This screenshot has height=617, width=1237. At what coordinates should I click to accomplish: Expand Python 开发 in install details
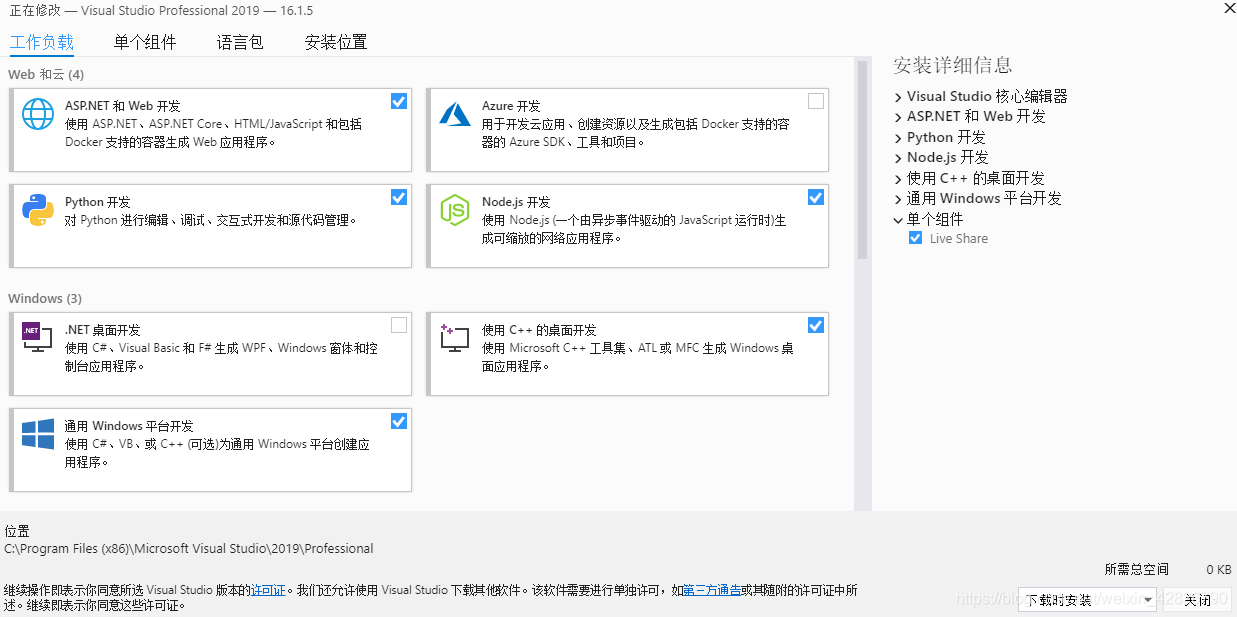(x=898, y=138)
